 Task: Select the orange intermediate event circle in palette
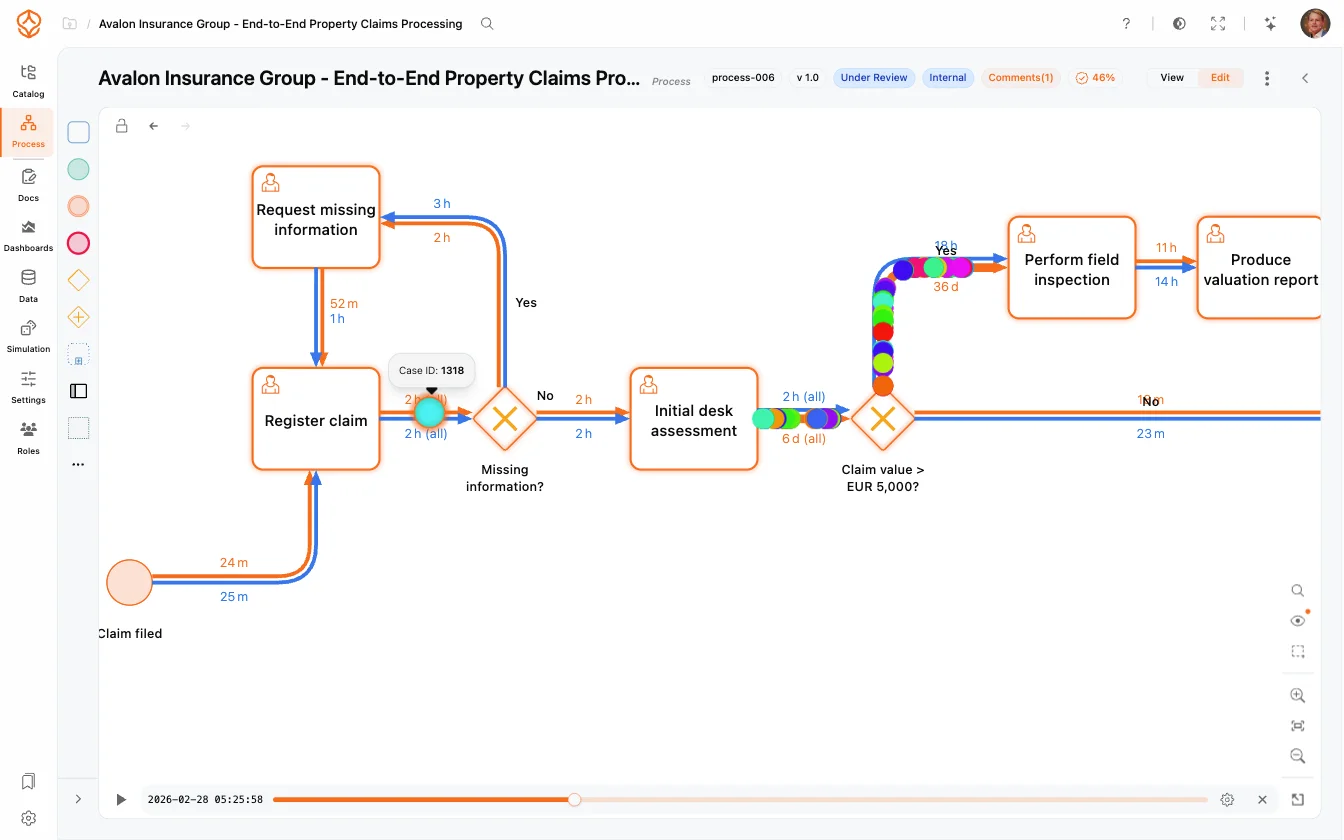(x=78, y=206)
